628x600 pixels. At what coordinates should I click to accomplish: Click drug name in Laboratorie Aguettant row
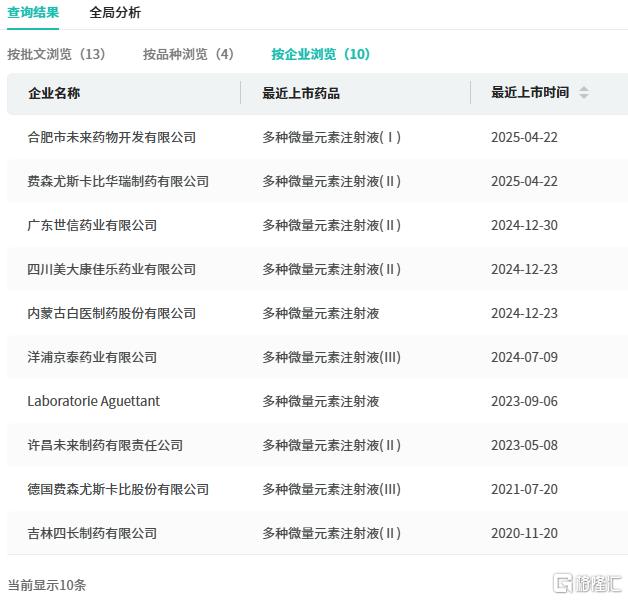click(x=321, y=401)
